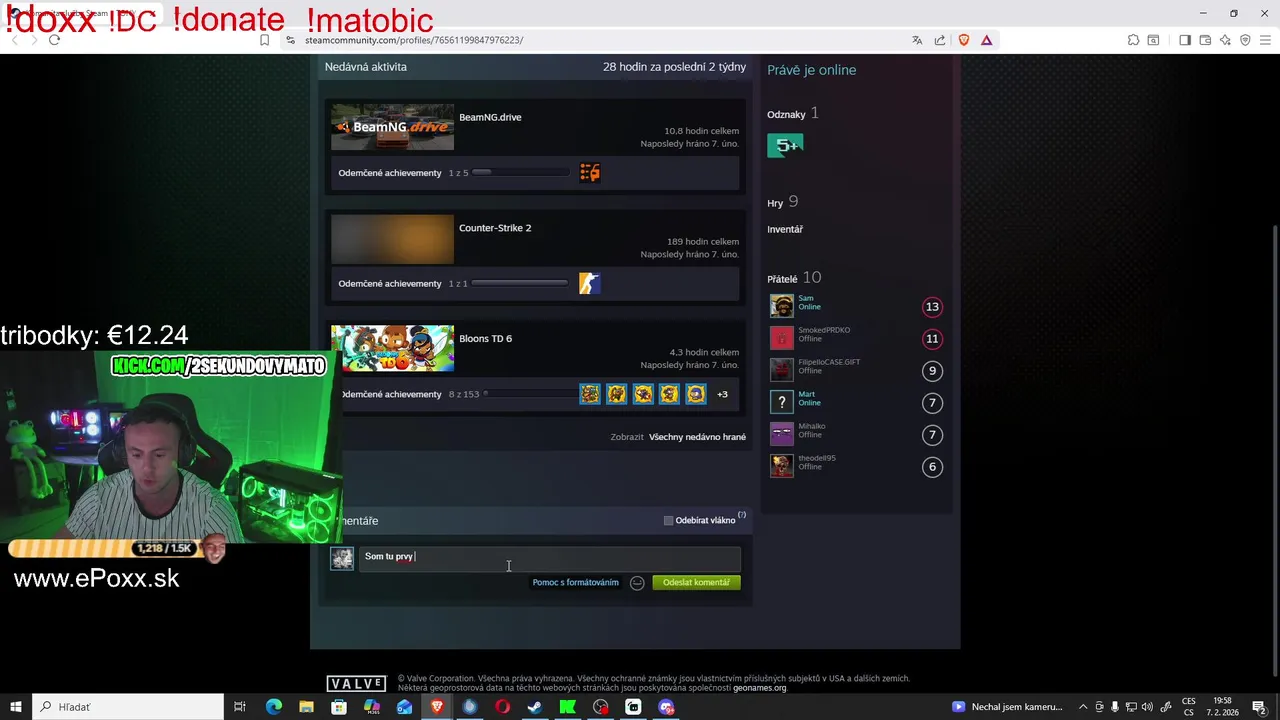The image size is (1280, 720).
Task: Open the emoticon picker smiley icon
Action: coord(637,582)
